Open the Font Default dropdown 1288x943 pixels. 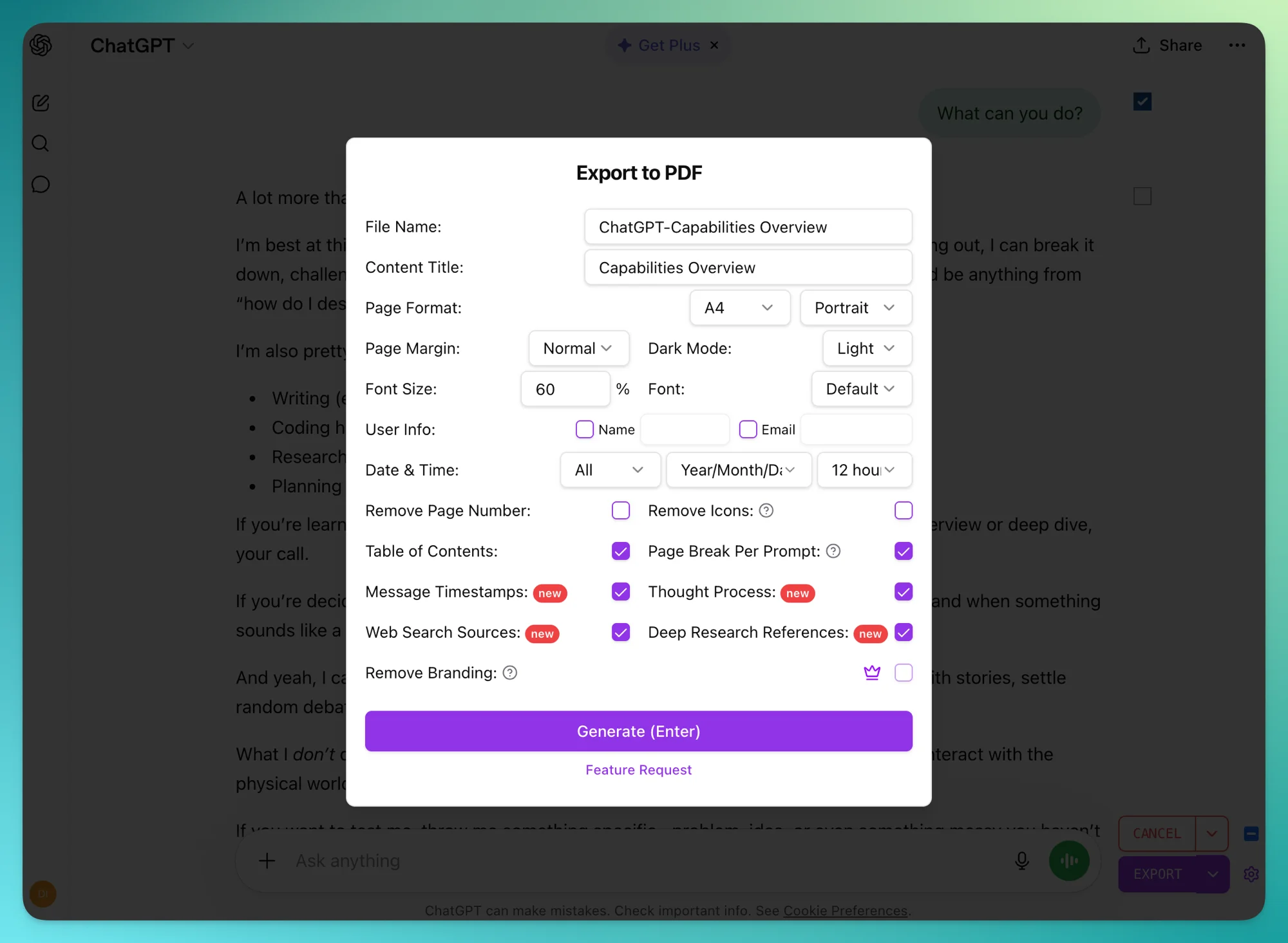pos(862,389)
